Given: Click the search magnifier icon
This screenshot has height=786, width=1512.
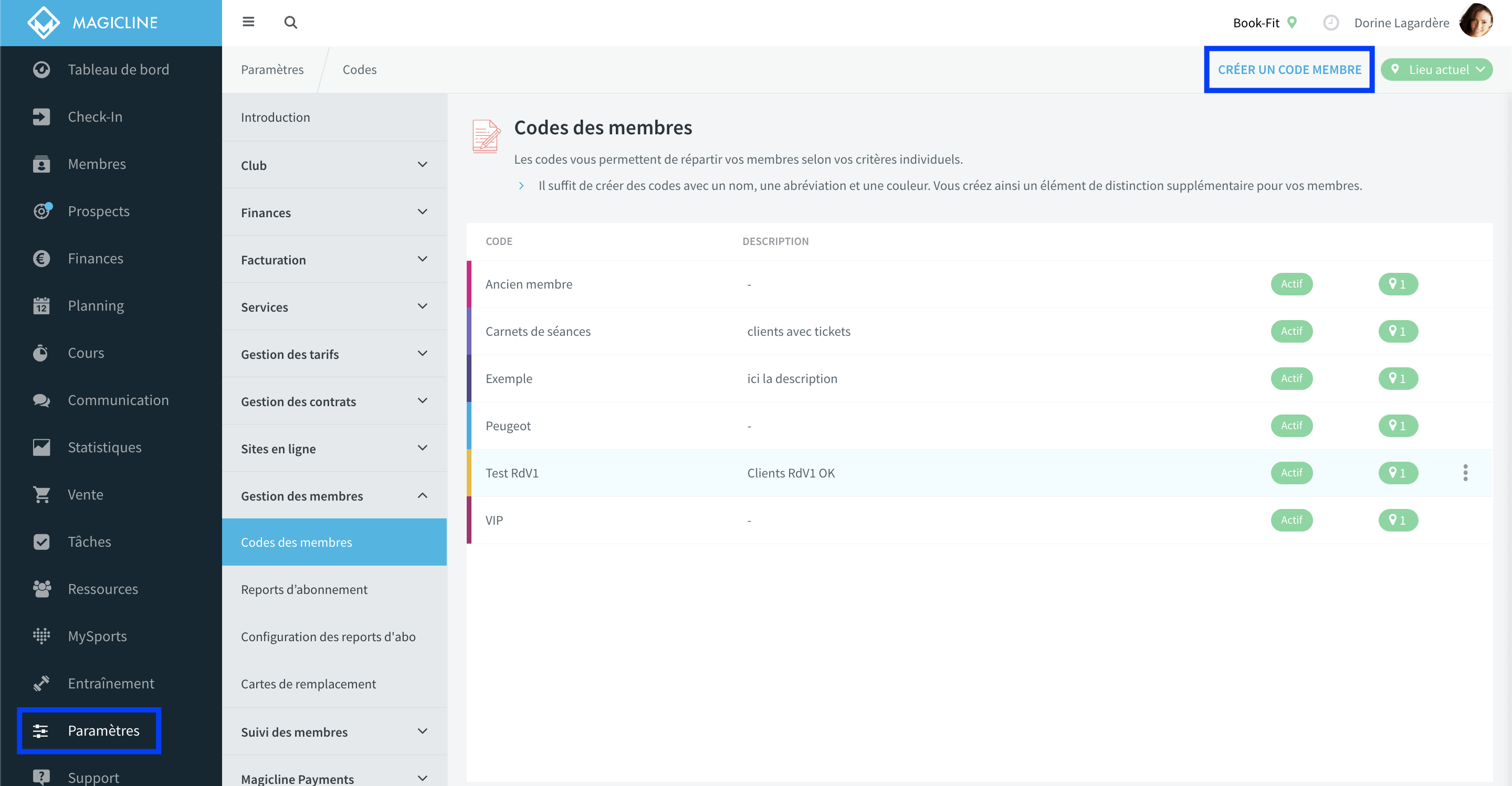Looking at the screenshot, I should [290, 22].
